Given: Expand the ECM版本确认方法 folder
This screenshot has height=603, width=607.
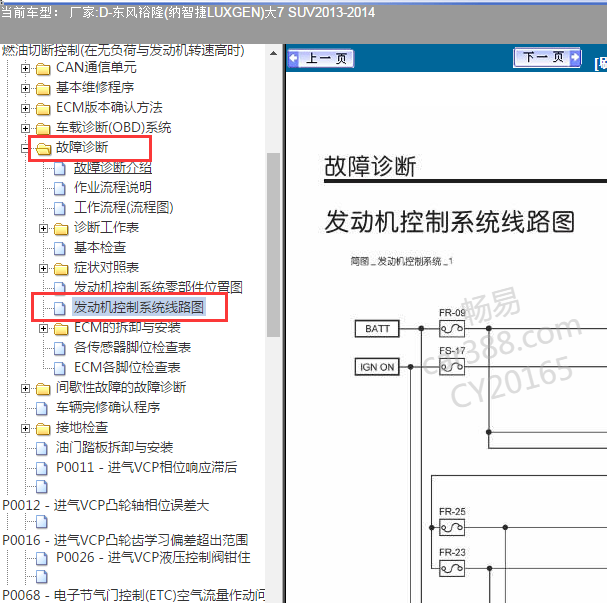Looking at the screenshot, I should (25, 108).
